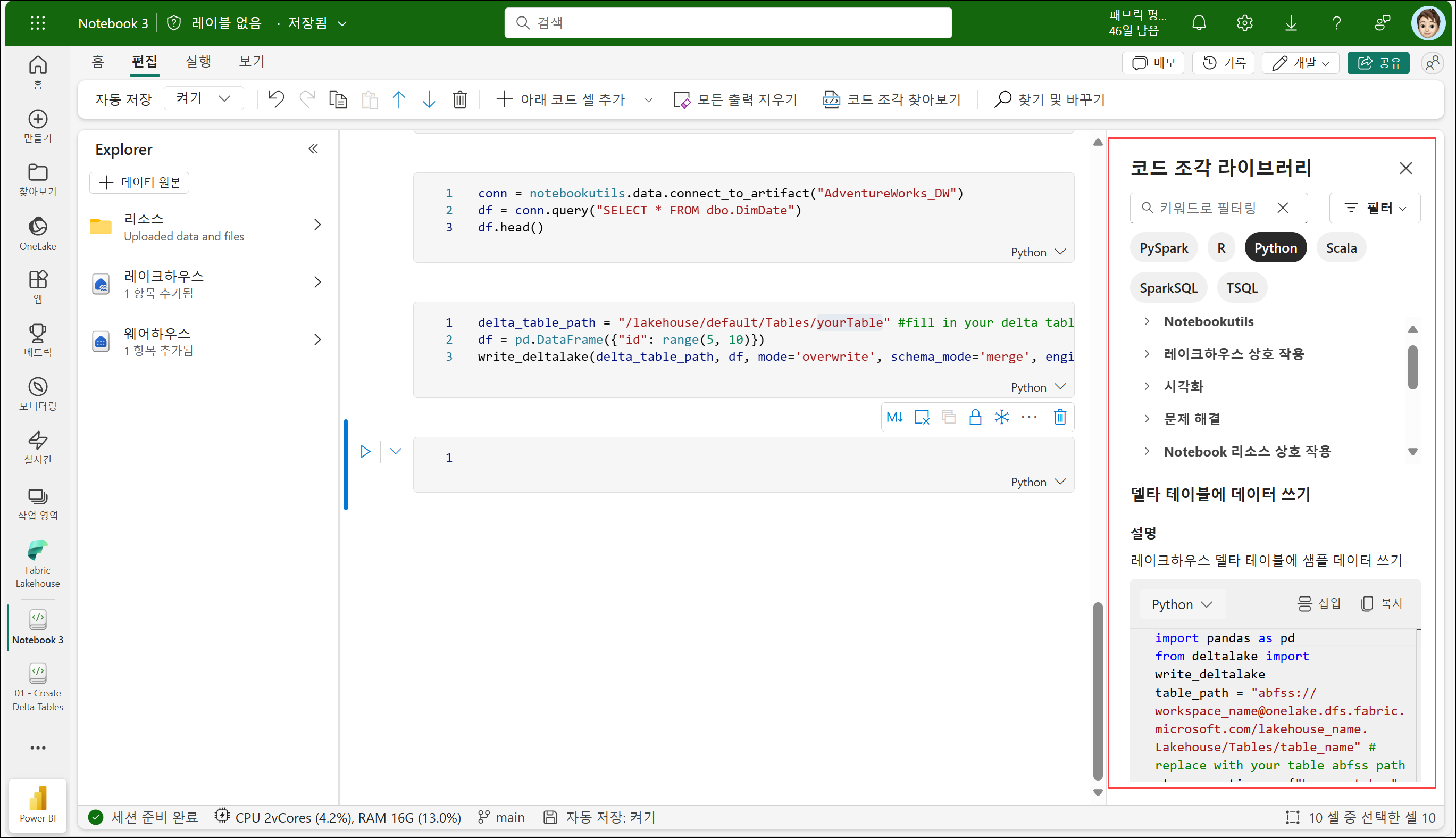The width and height of the screenshot is (1456, 838).
Task: Select the PySpark language filter chip
Action: (x=1163, y=248)
